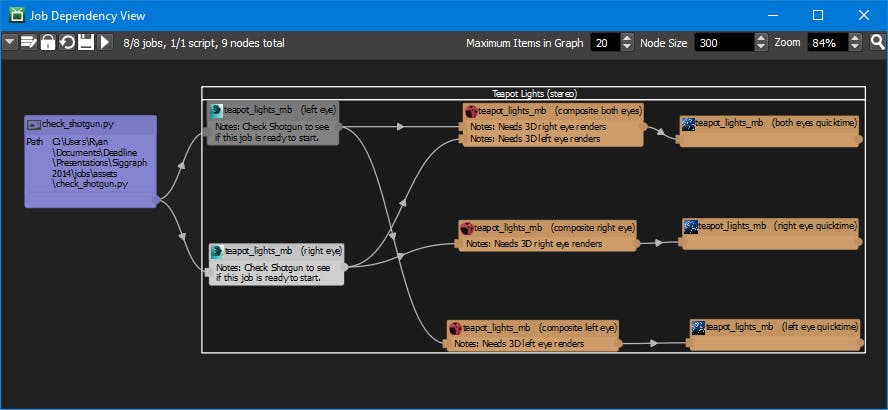Click the 3ds Max icon on right eye node
Viewport: 888px width, 410px height.
pyautogui.click(x=218, y=250)
